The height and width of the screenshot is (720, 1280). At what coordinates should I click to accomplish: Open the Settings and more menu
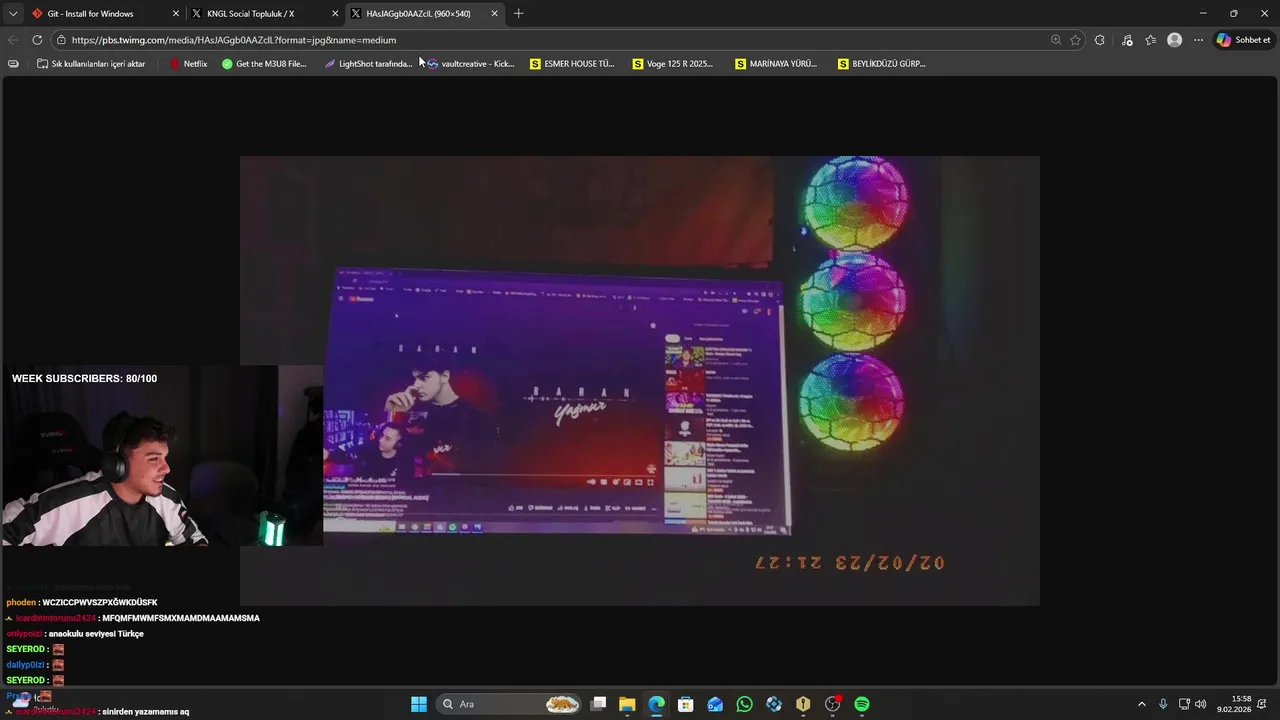[x=1198, y=40]
